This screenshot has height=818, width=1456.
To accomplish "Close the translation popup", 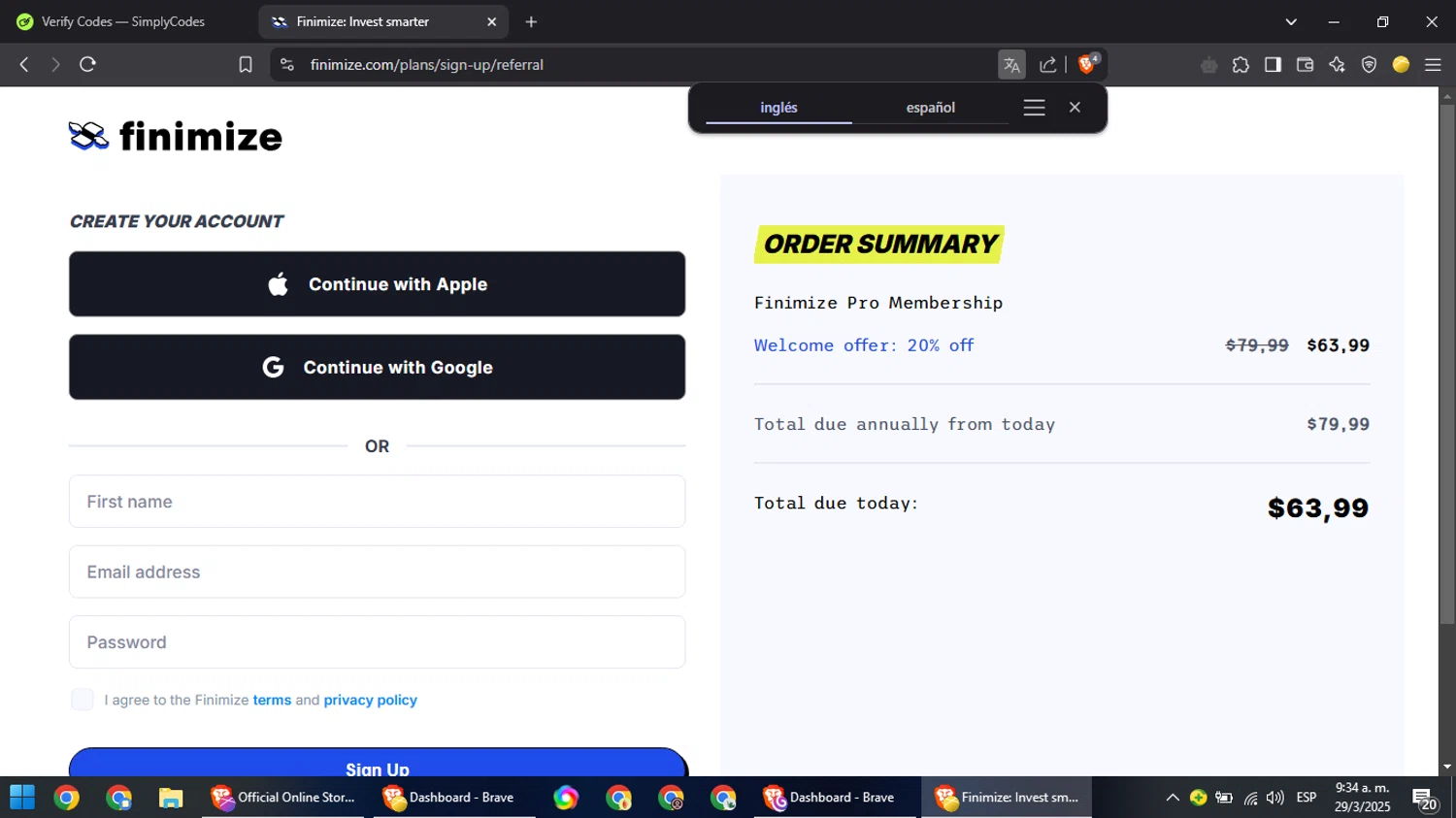I will pyautogui.click(x=1075, y=108).
